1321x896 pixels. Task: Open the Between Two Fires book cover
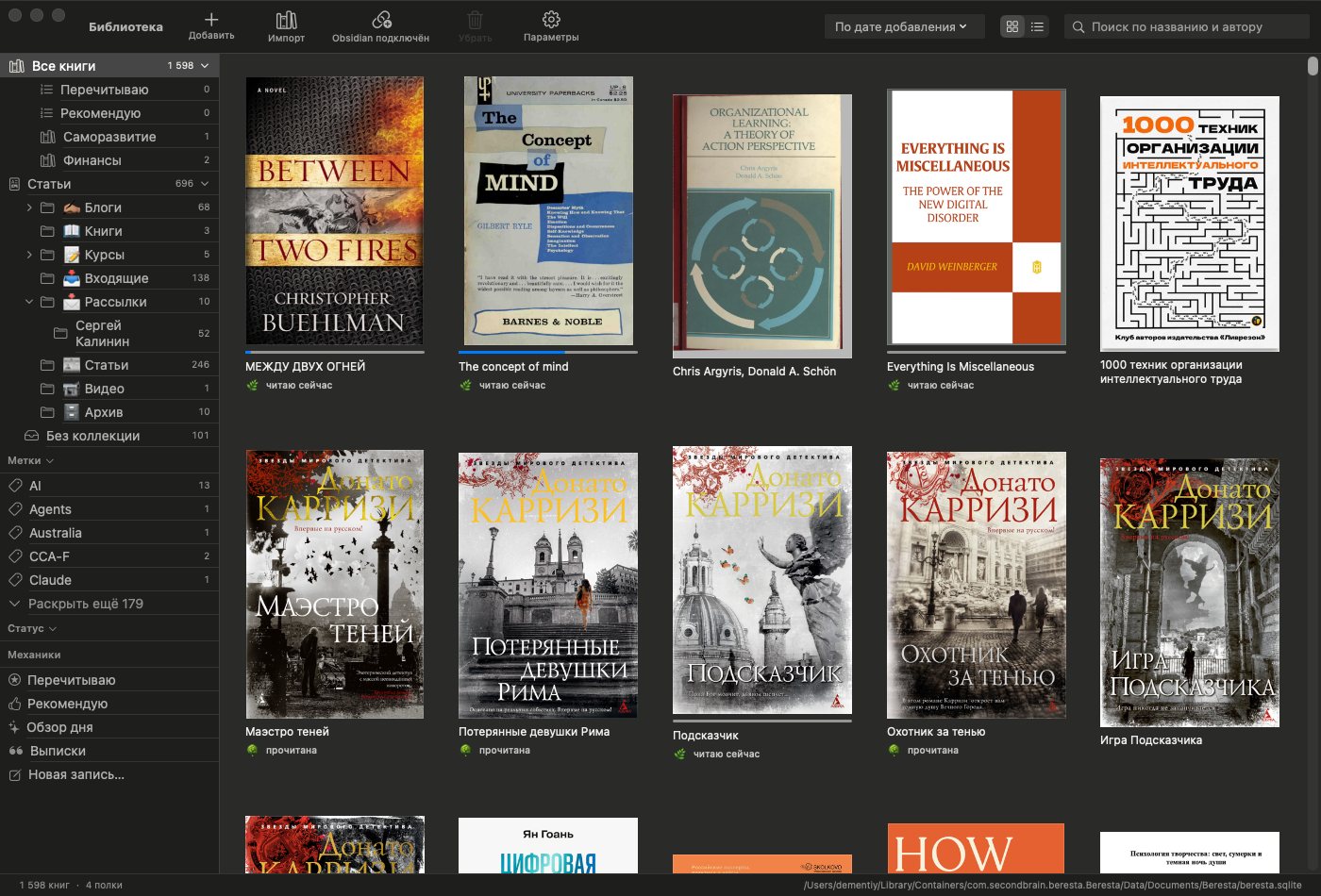[x=335, y=210]
